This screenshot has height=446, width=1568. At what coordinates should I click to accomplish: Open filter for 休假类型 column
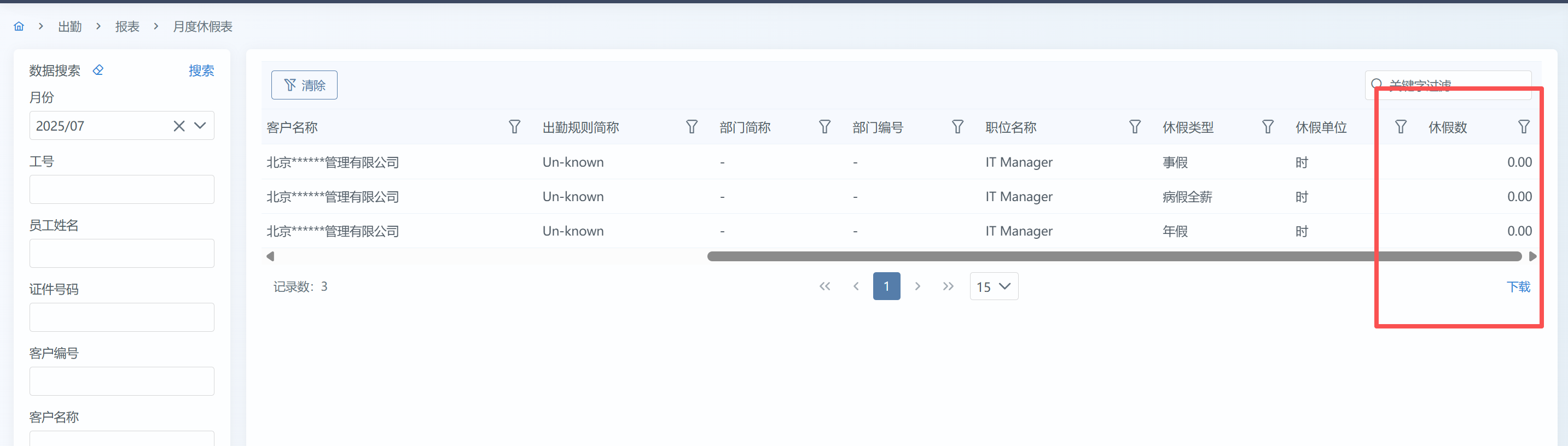[1267, 127]
